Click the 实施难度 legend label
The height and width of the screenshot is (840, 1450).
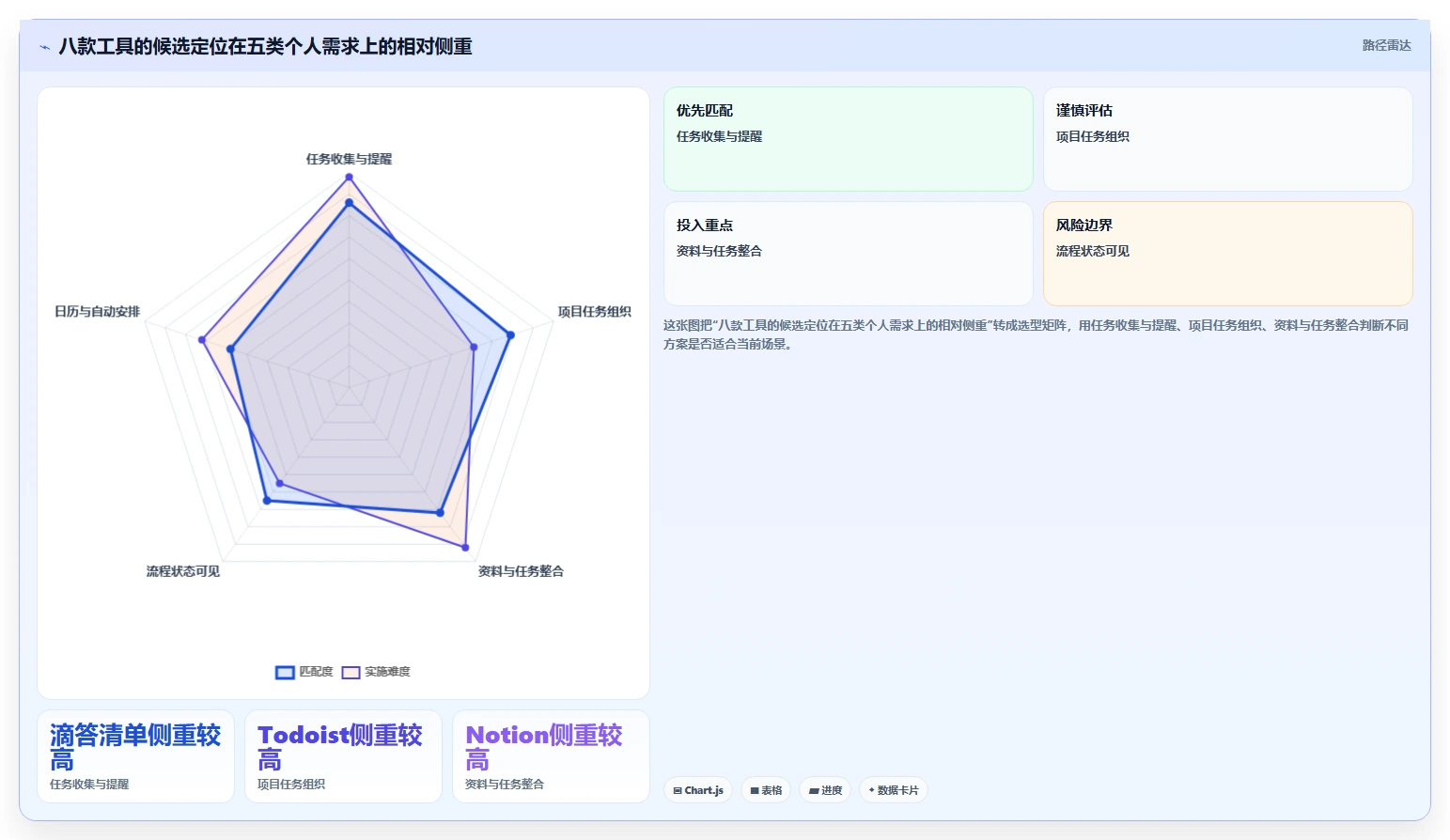coord(387,672)
